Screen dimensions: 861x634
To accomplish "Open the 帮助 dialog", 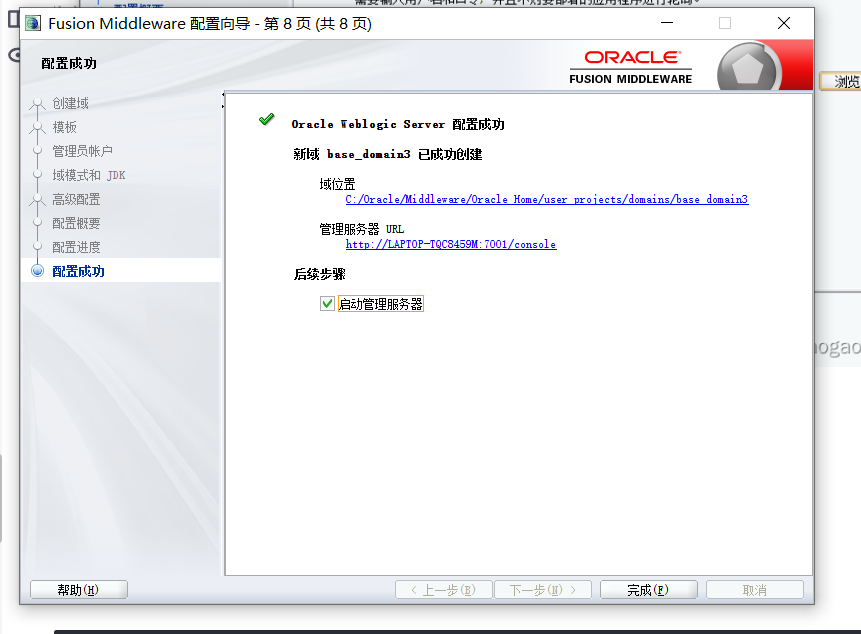I will point(78,589).
